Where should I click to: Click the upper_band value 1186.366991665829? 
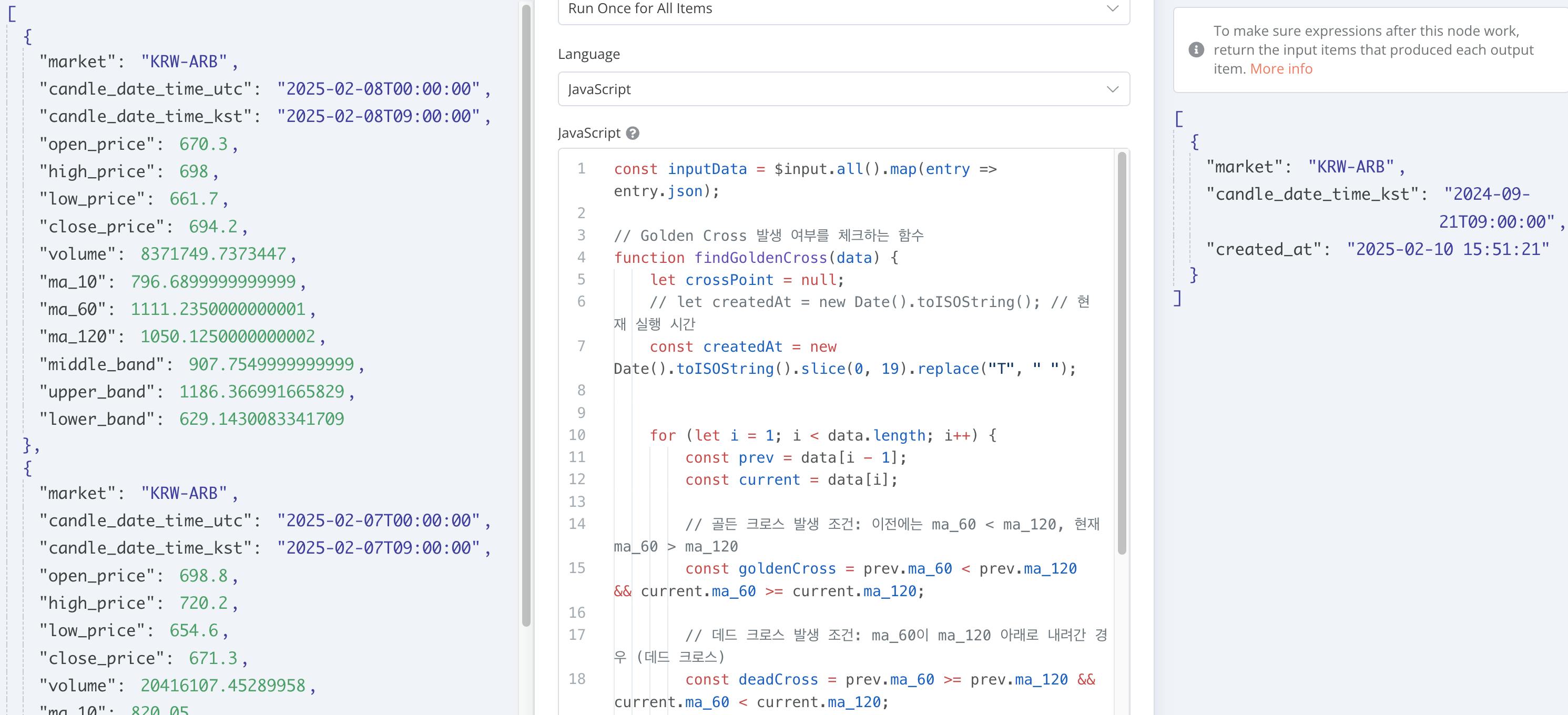(261, 392)
